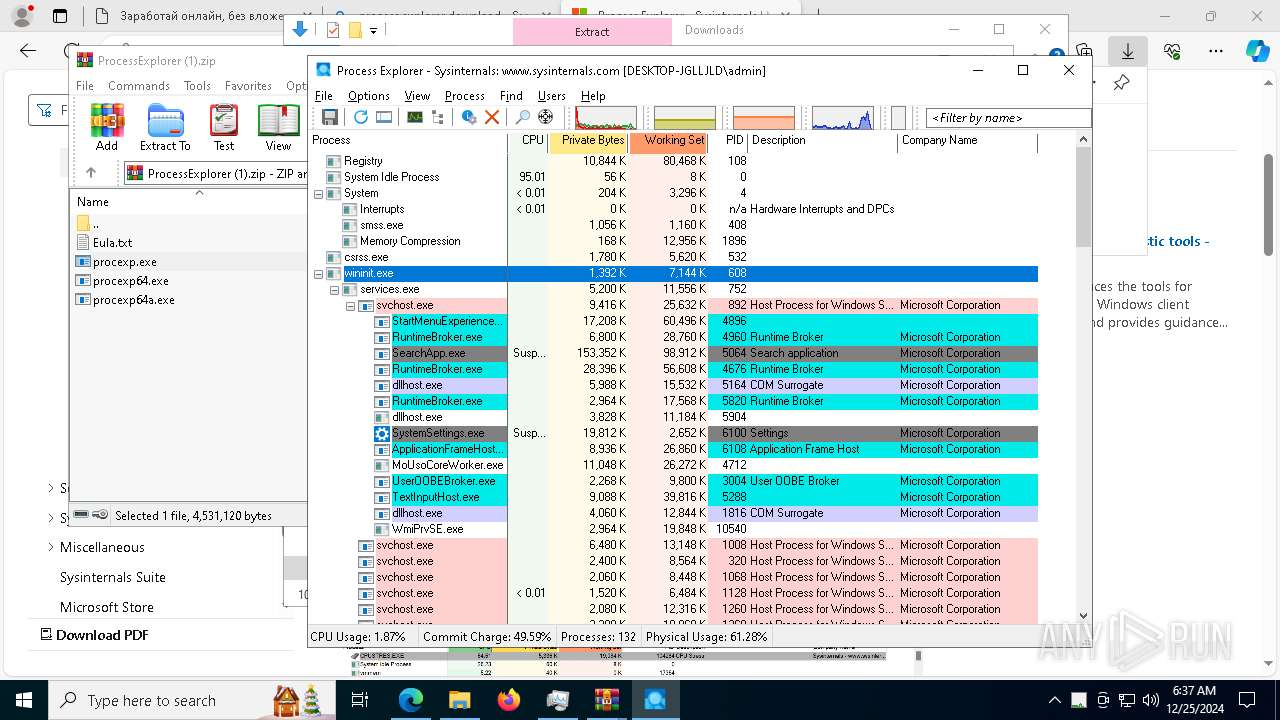Open the System Information graph icon
This screenshot has width=1280, height=720.
[414, 117]
